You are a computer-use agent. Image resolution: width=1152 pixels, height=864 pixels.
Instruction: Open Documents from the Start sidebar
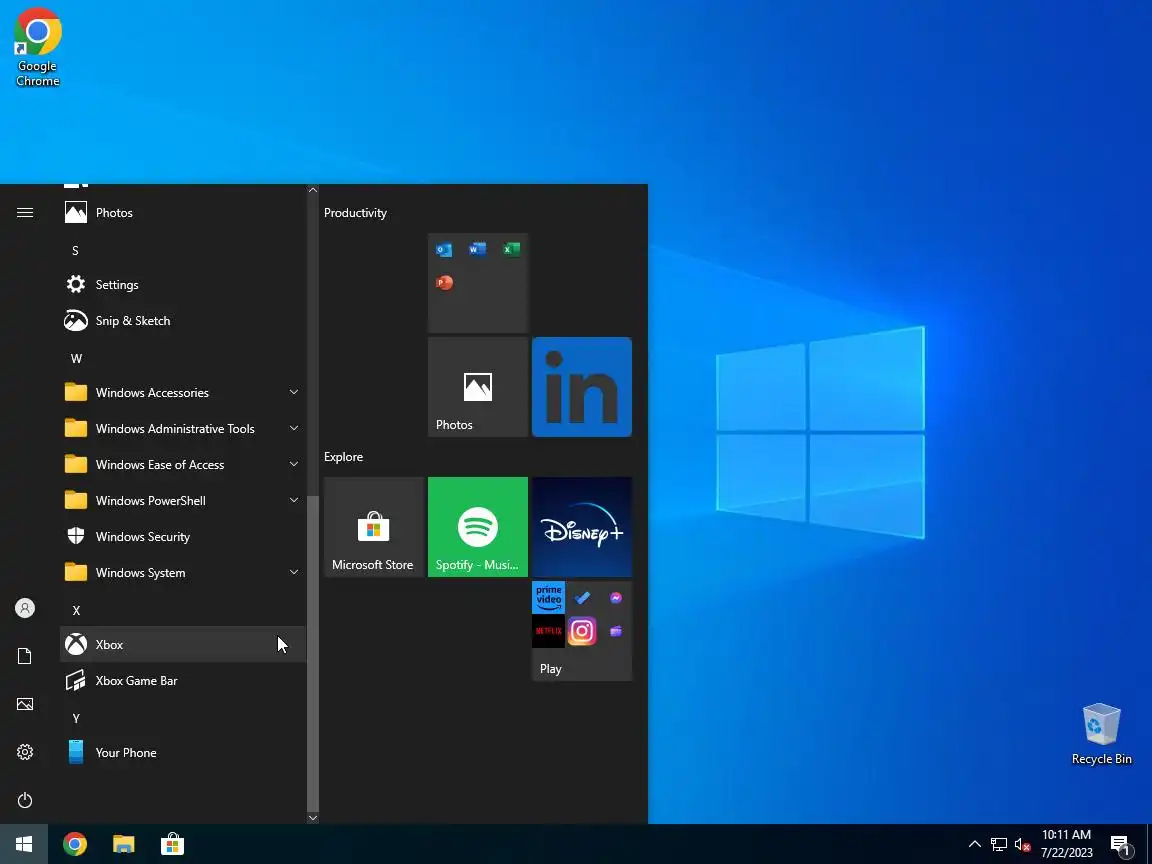25,656
